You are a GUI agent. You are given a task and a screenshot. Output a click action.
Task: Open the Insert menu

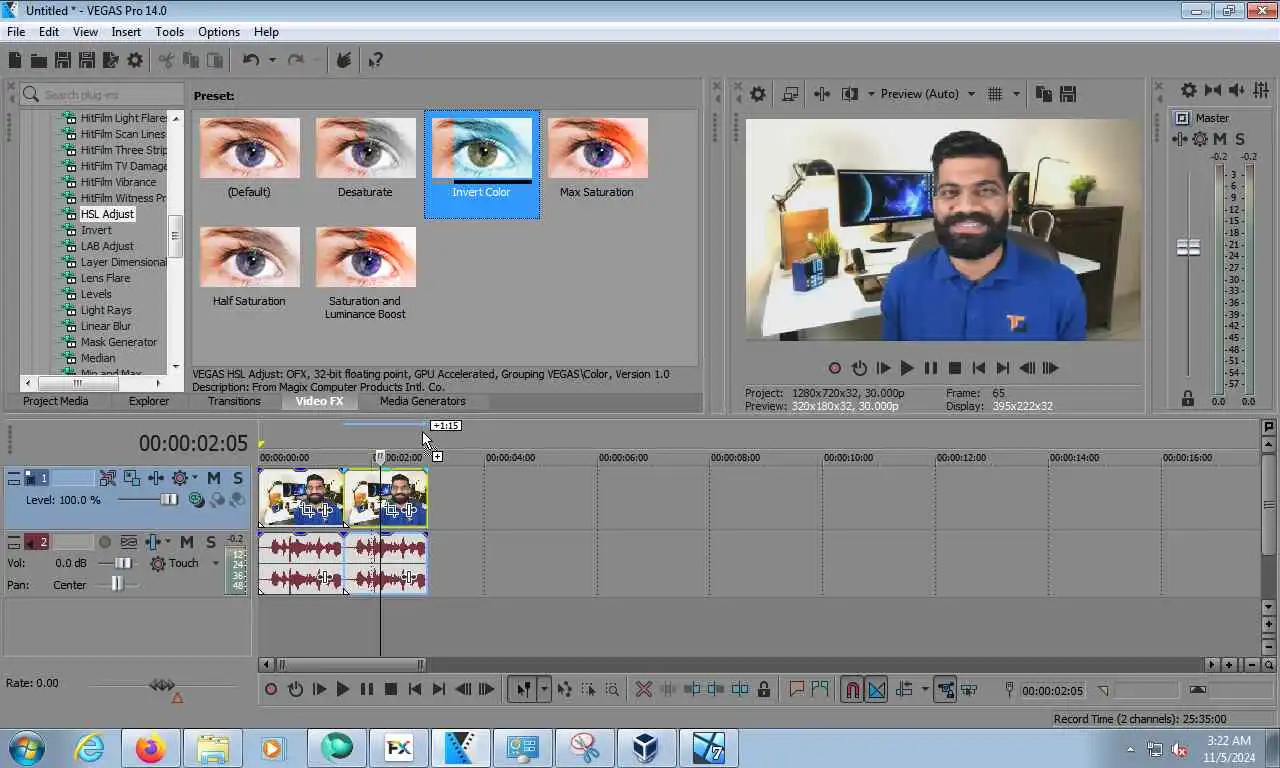click(126, 32)
